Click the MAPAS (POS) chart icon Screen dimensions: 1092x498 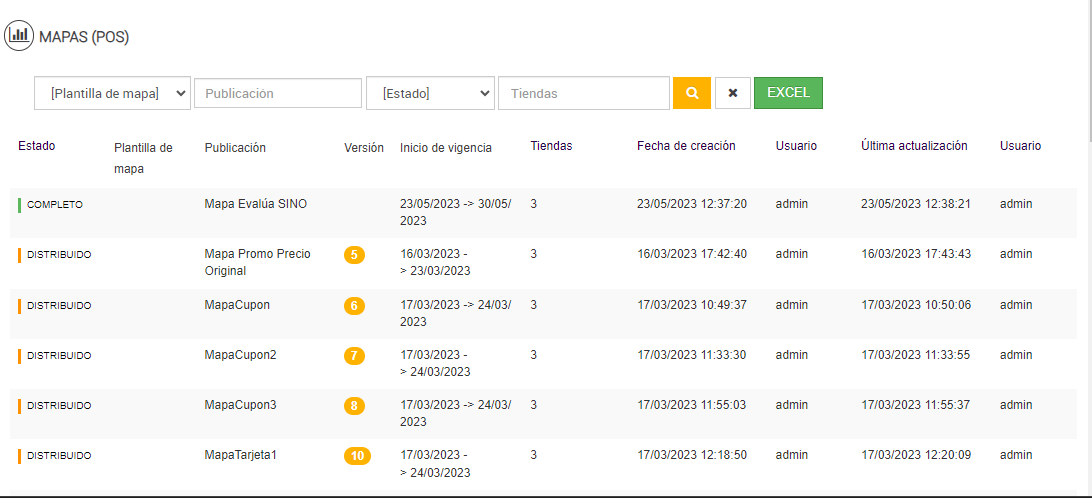click(x=19, y=36)
